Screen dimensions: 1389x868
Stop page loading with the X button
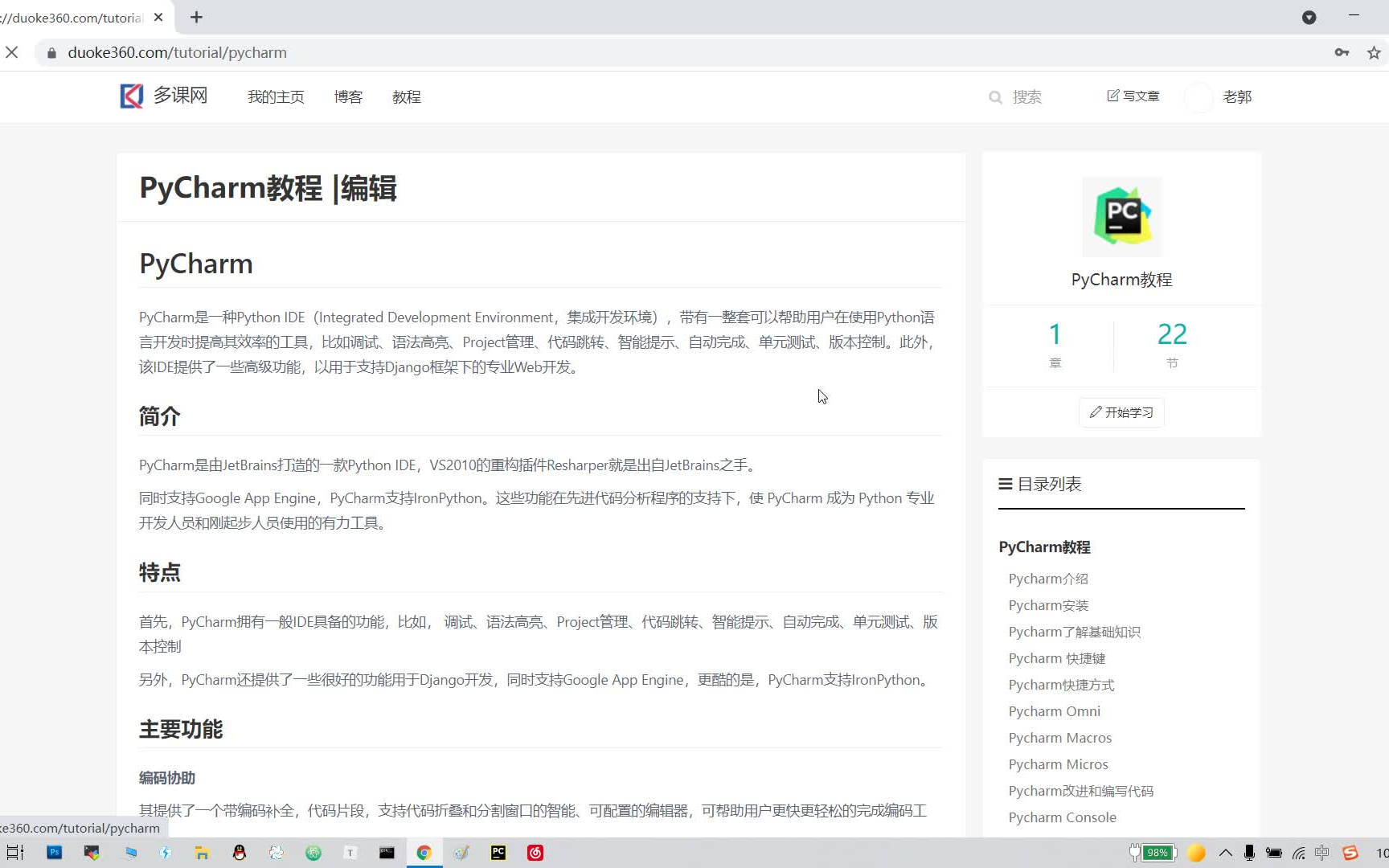(x=12, y=52)
